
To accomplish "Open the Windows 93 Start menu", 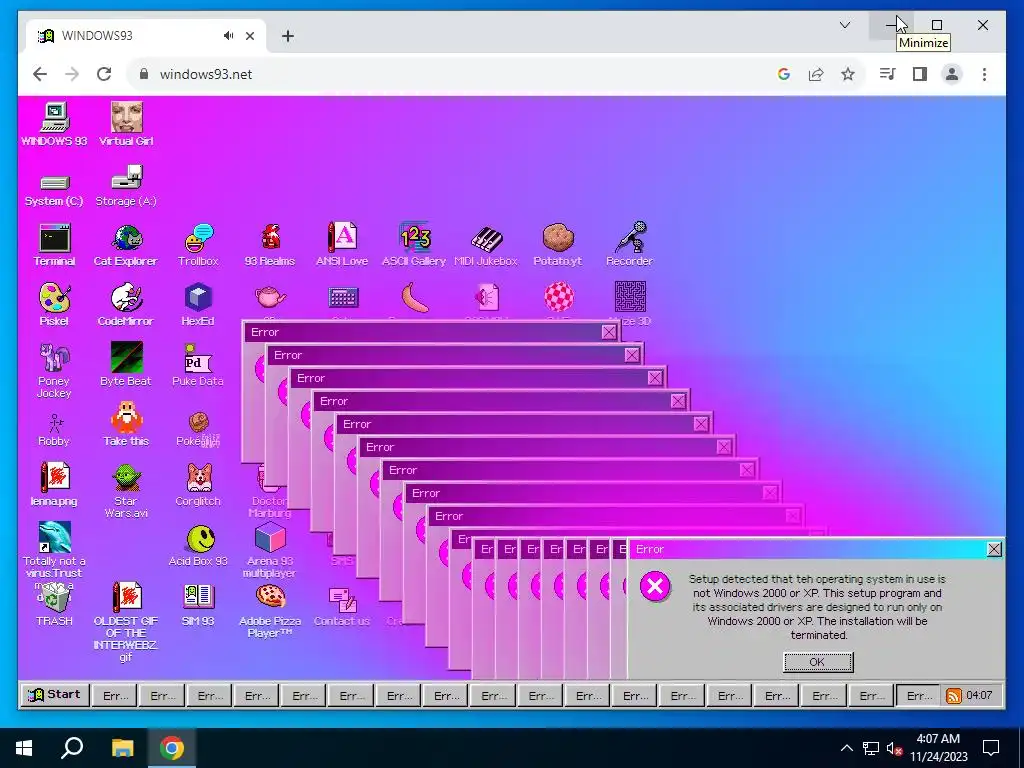I will tap(54, 694).
